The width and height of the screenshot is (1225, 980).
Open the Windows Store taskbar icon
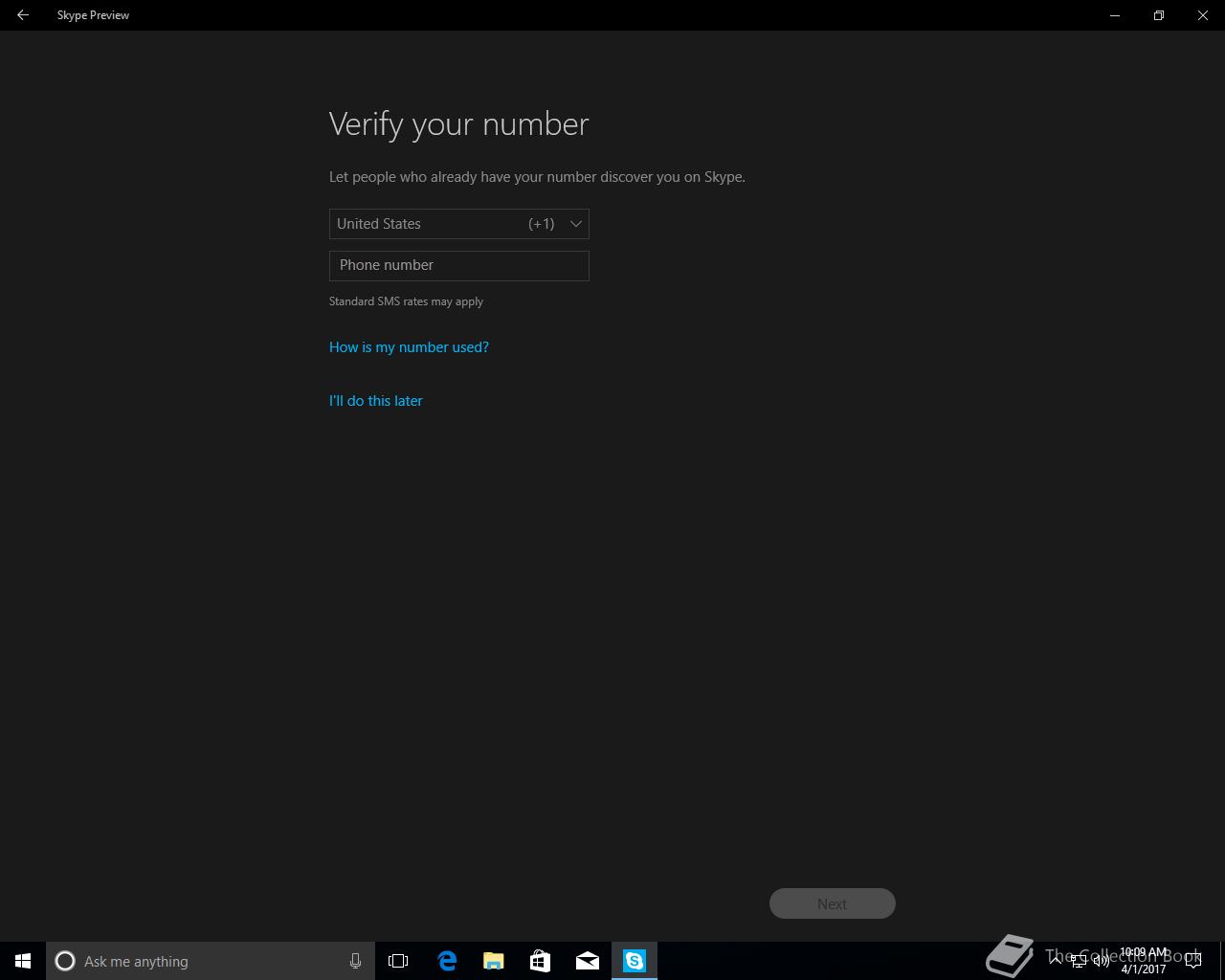[540, 961]
